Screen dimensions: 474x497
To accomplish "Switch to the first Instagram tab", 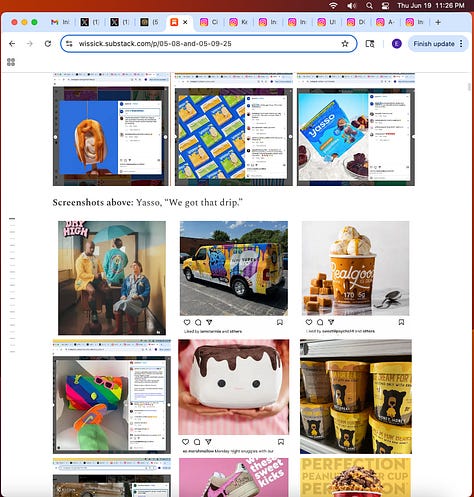I will [x=209, y=22].
